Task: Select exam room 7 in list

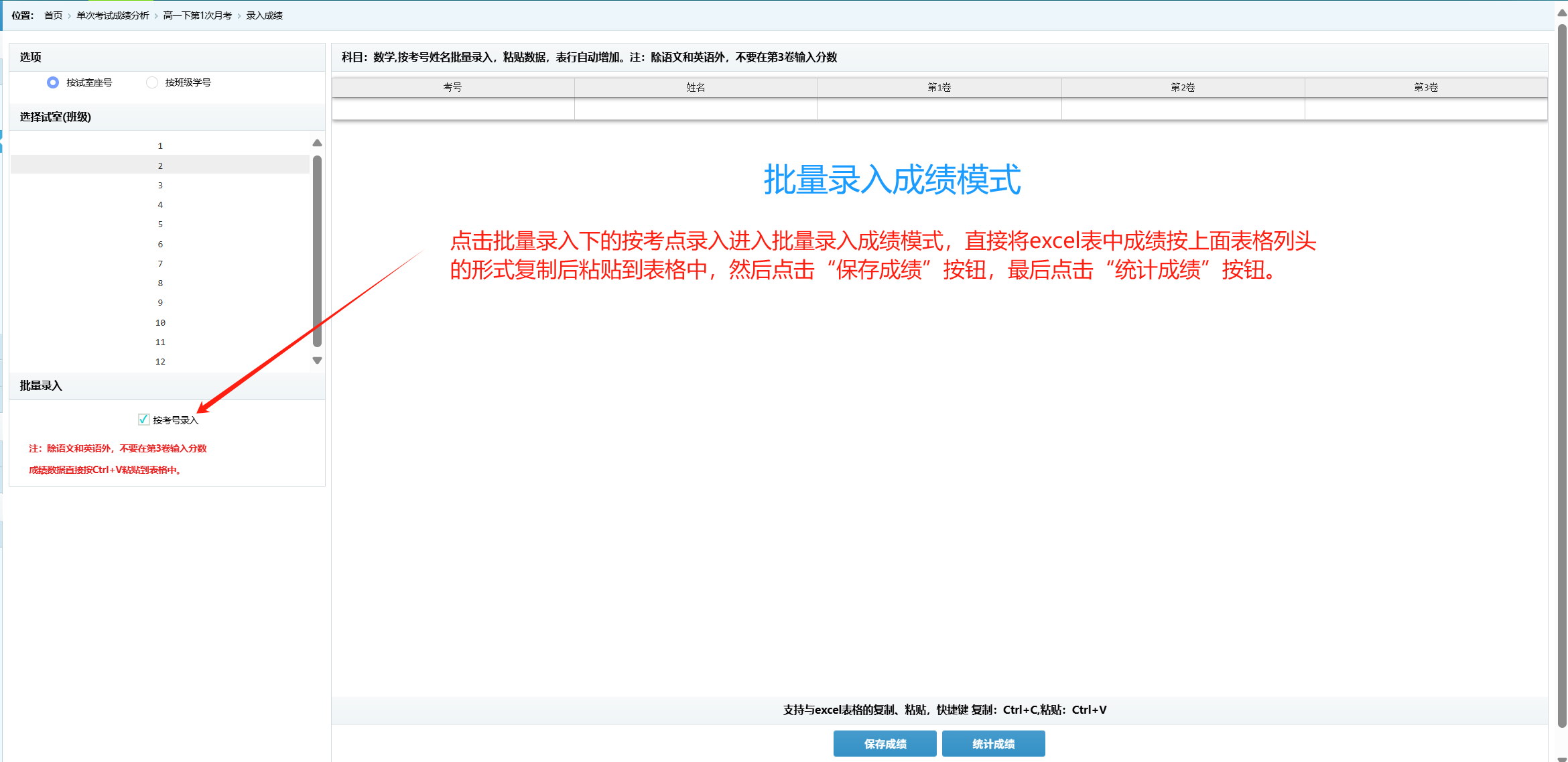Action: (x=160, y=263)
